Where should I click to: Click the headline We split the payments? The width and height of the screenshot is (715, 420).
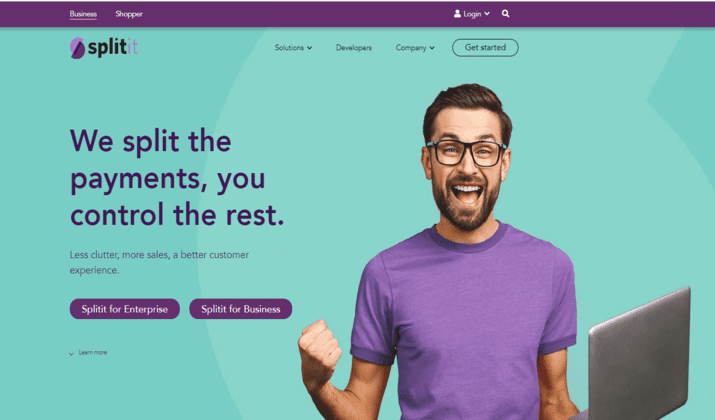tap(177, 177)
